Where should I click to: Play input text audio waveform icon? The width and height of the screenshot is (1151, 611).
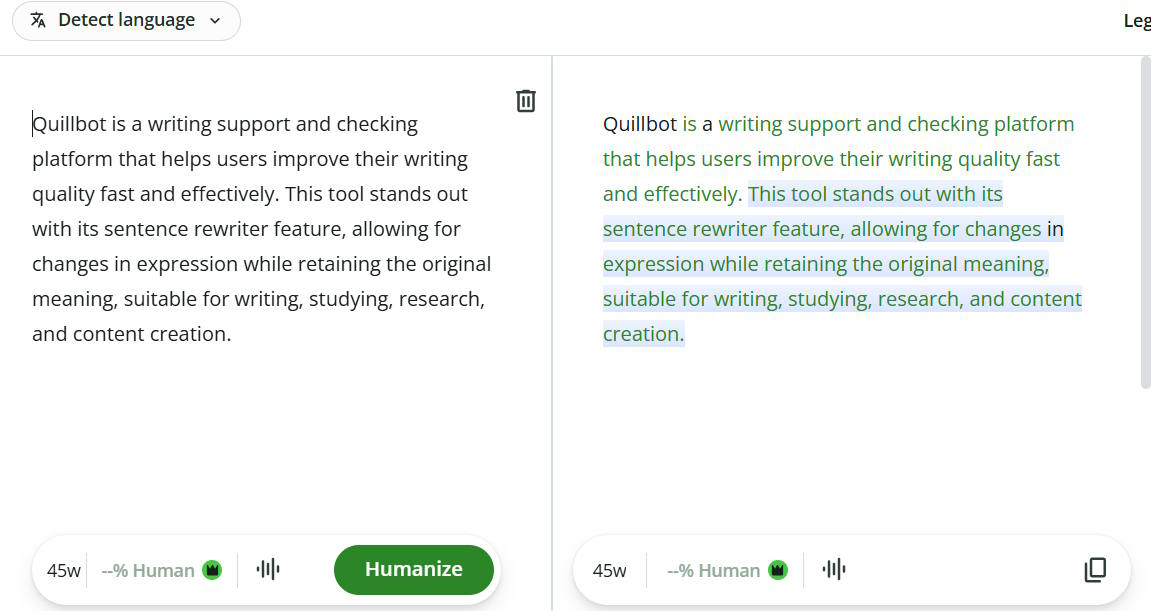268,569
